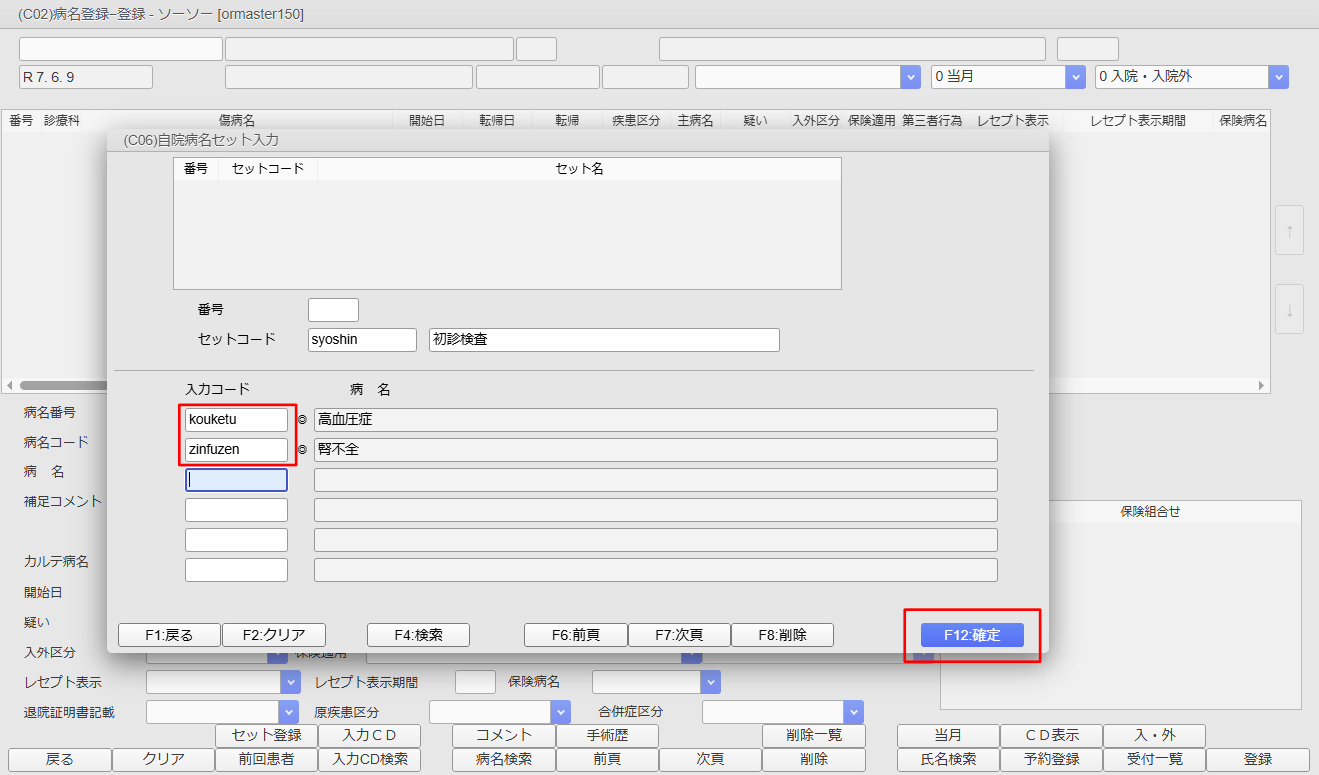
Task: Click the 番号 input box in the dialog
Action: click(x=333, y=310)
